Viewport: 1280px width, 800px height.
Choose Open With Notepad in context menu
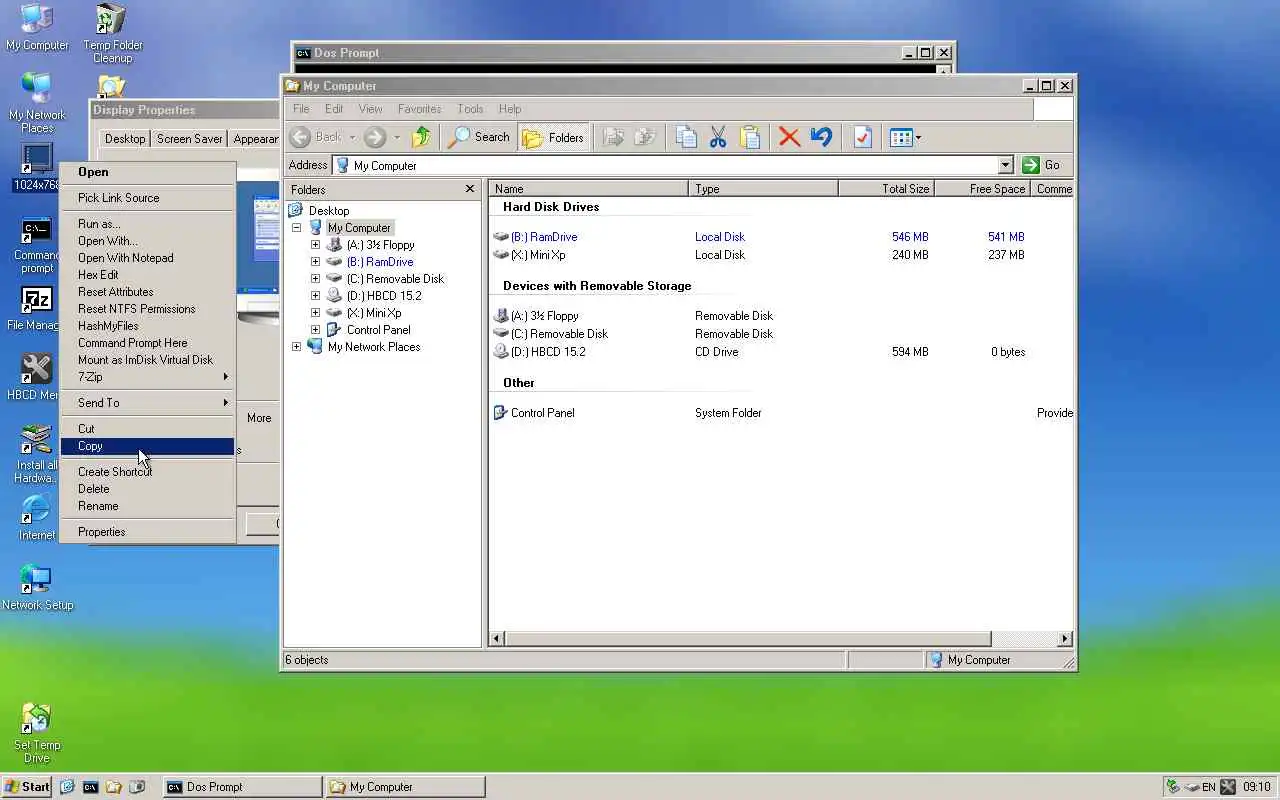pos(147,258)
